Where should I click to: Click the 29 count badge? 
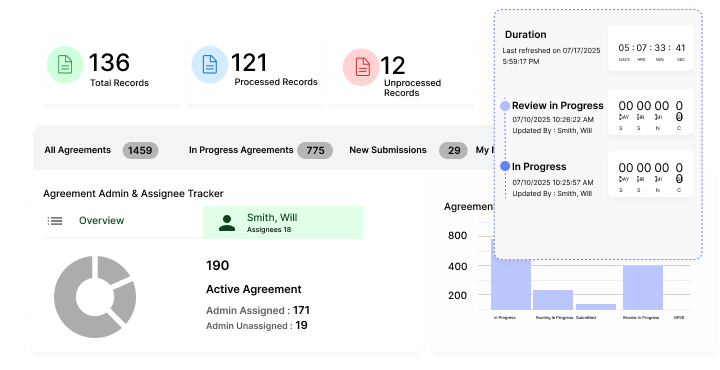(x=454, y=151)
